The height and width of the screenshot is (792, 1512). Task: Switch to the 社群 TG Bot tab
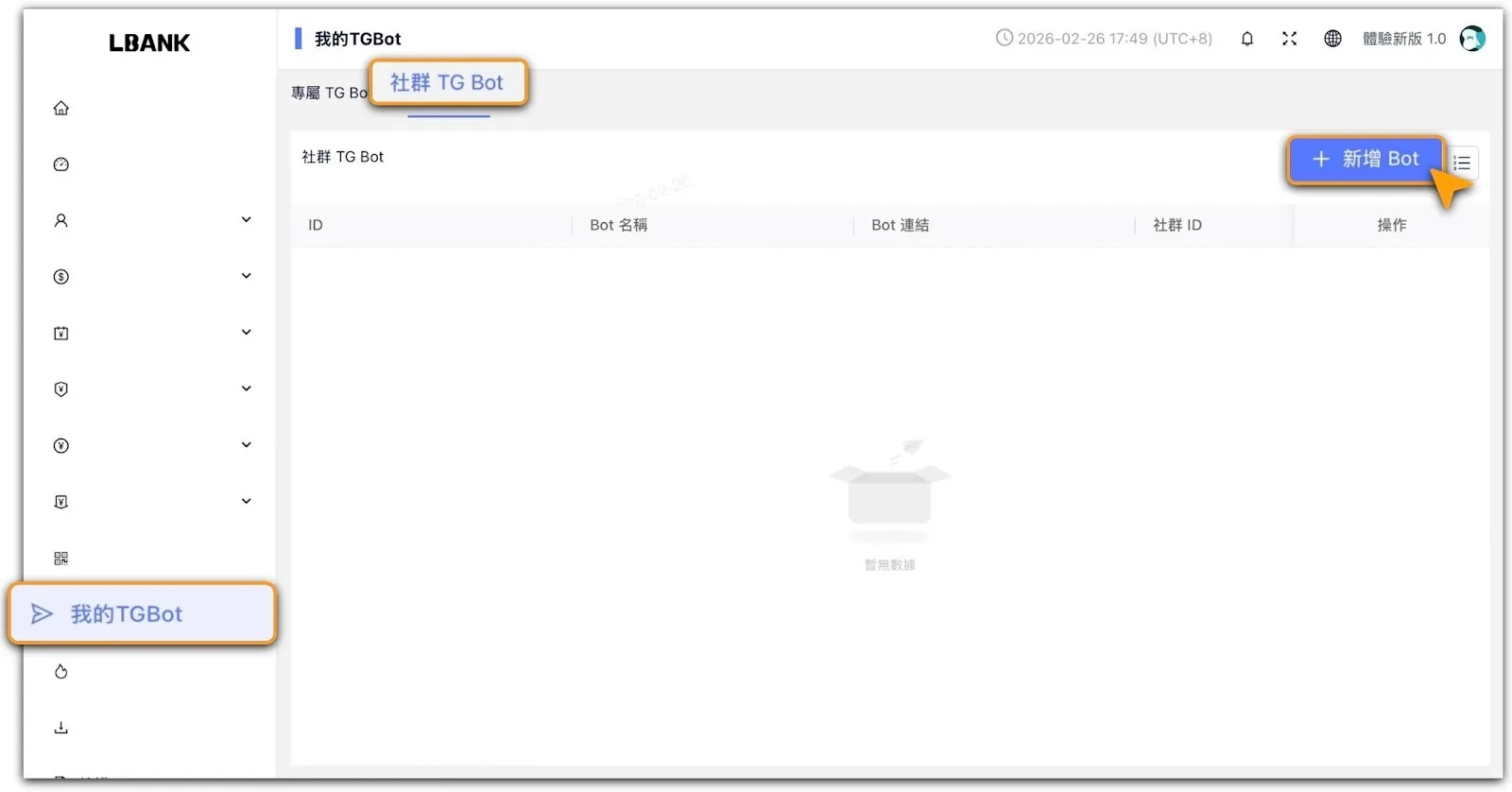click(x=447, y=83)
